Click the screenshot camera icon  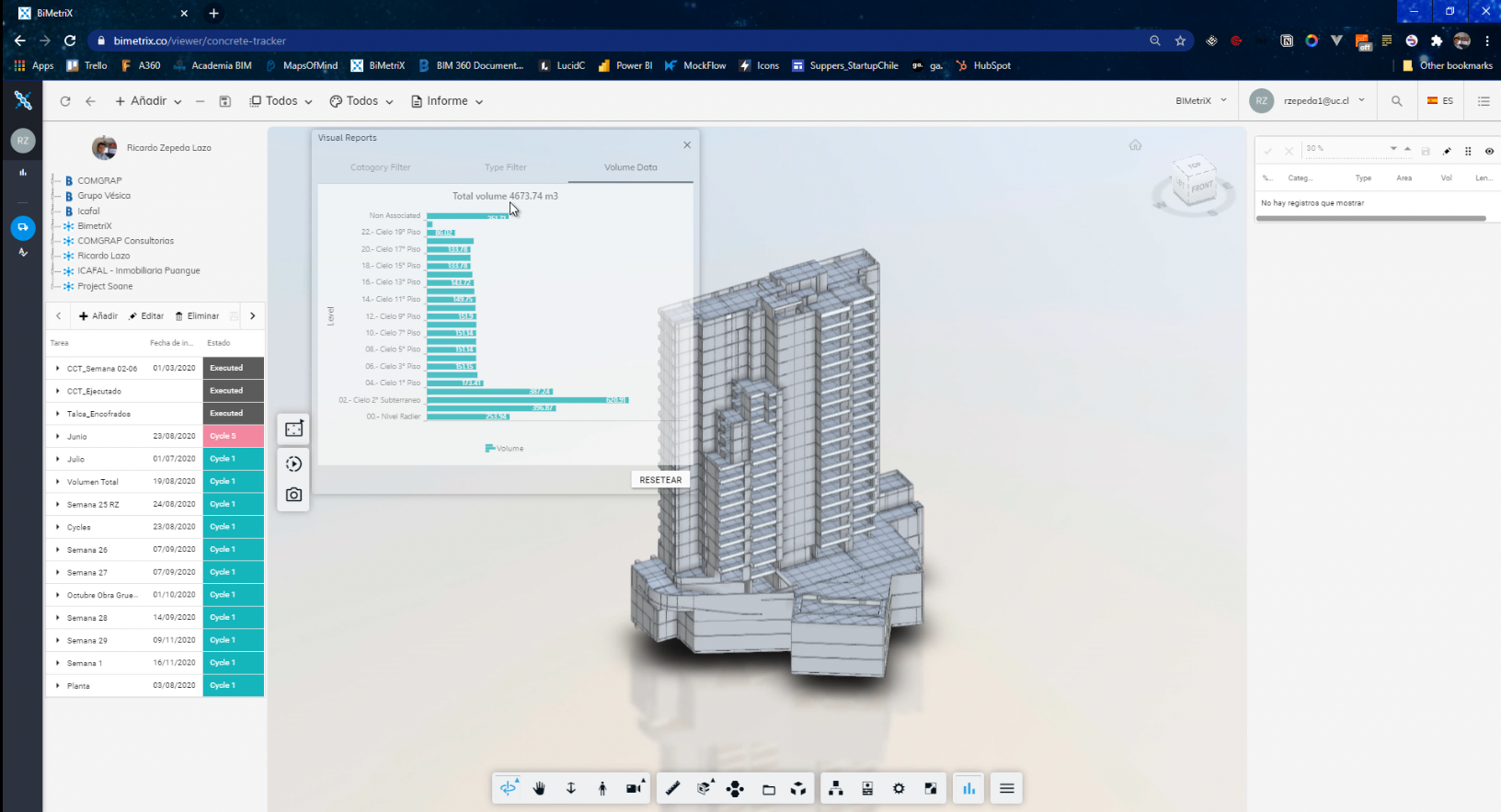(x=293, y=495)
